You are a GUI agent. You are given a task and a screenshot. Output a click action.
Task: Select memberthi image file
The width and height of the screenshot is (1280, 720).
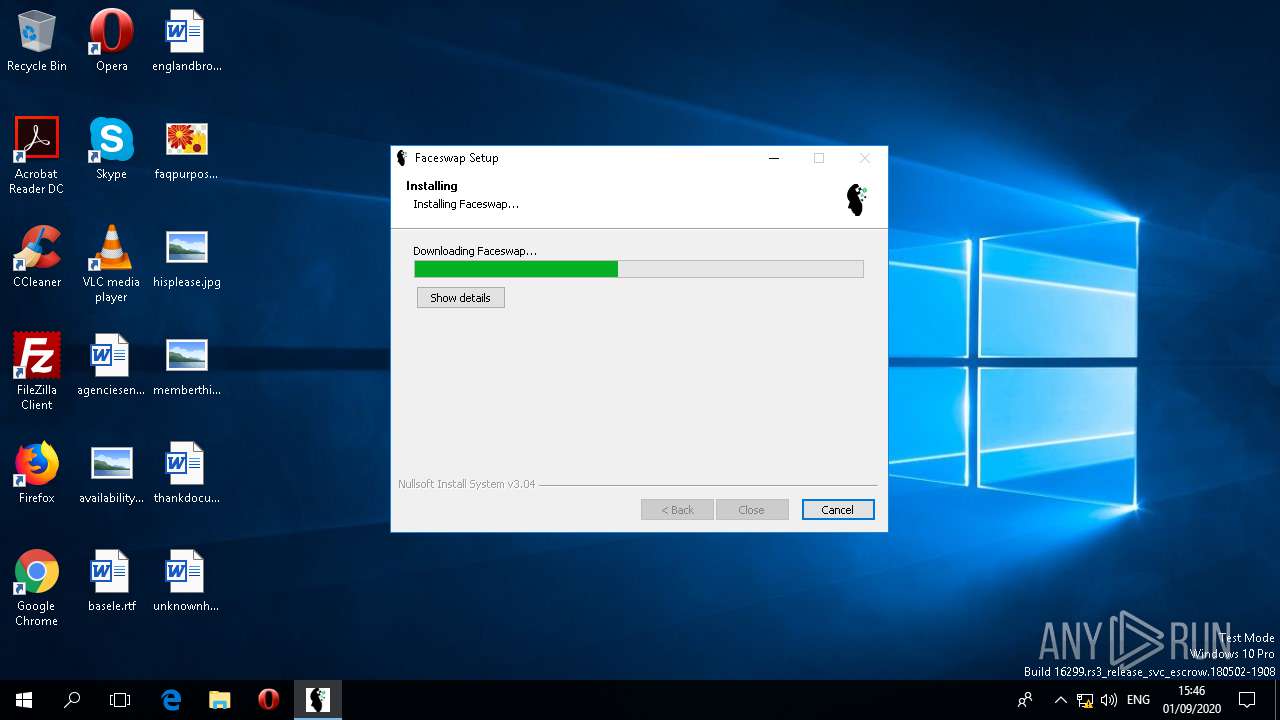click(186, 365)
